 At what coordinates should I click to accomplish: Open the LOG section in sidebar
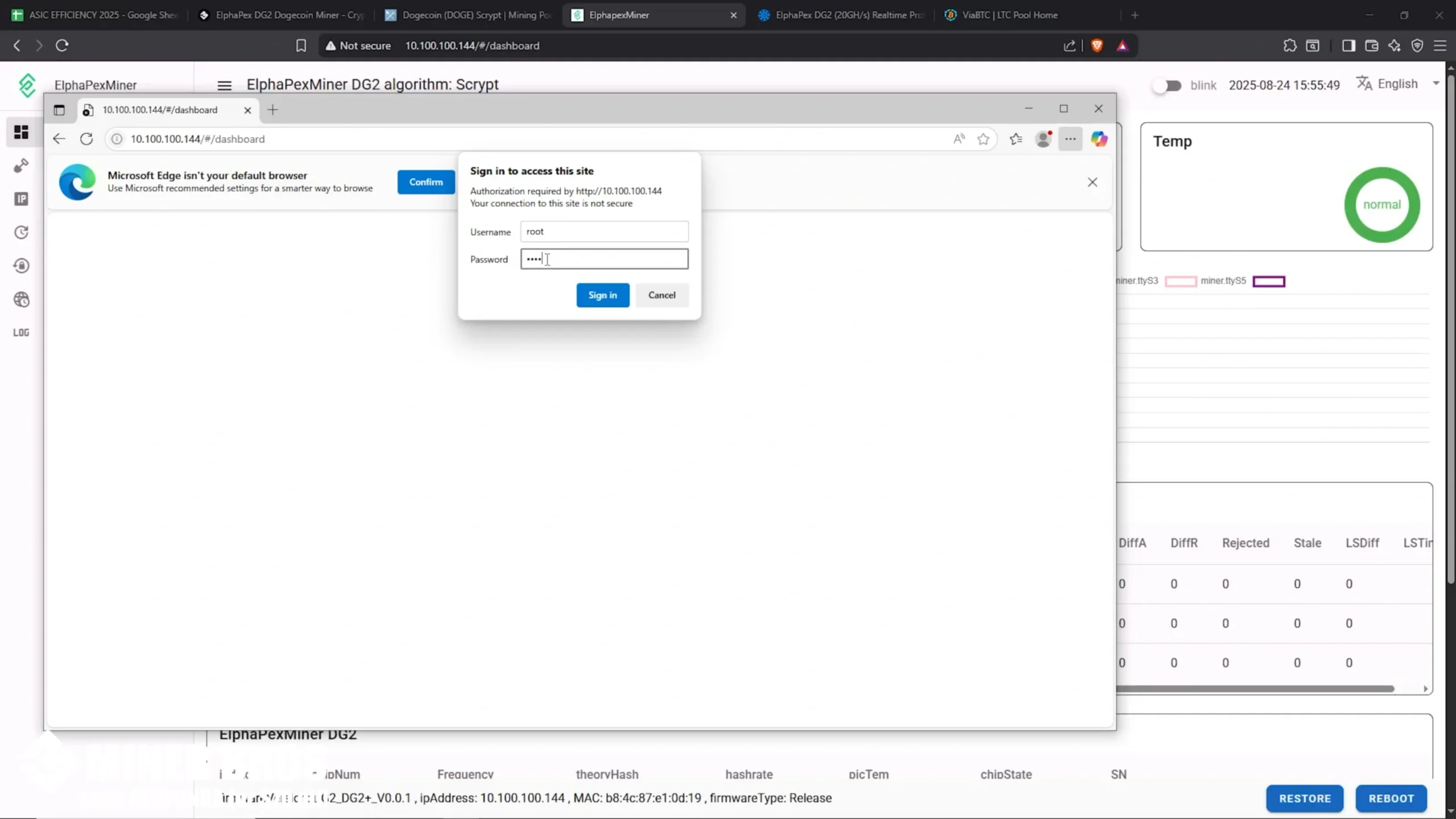20,332
